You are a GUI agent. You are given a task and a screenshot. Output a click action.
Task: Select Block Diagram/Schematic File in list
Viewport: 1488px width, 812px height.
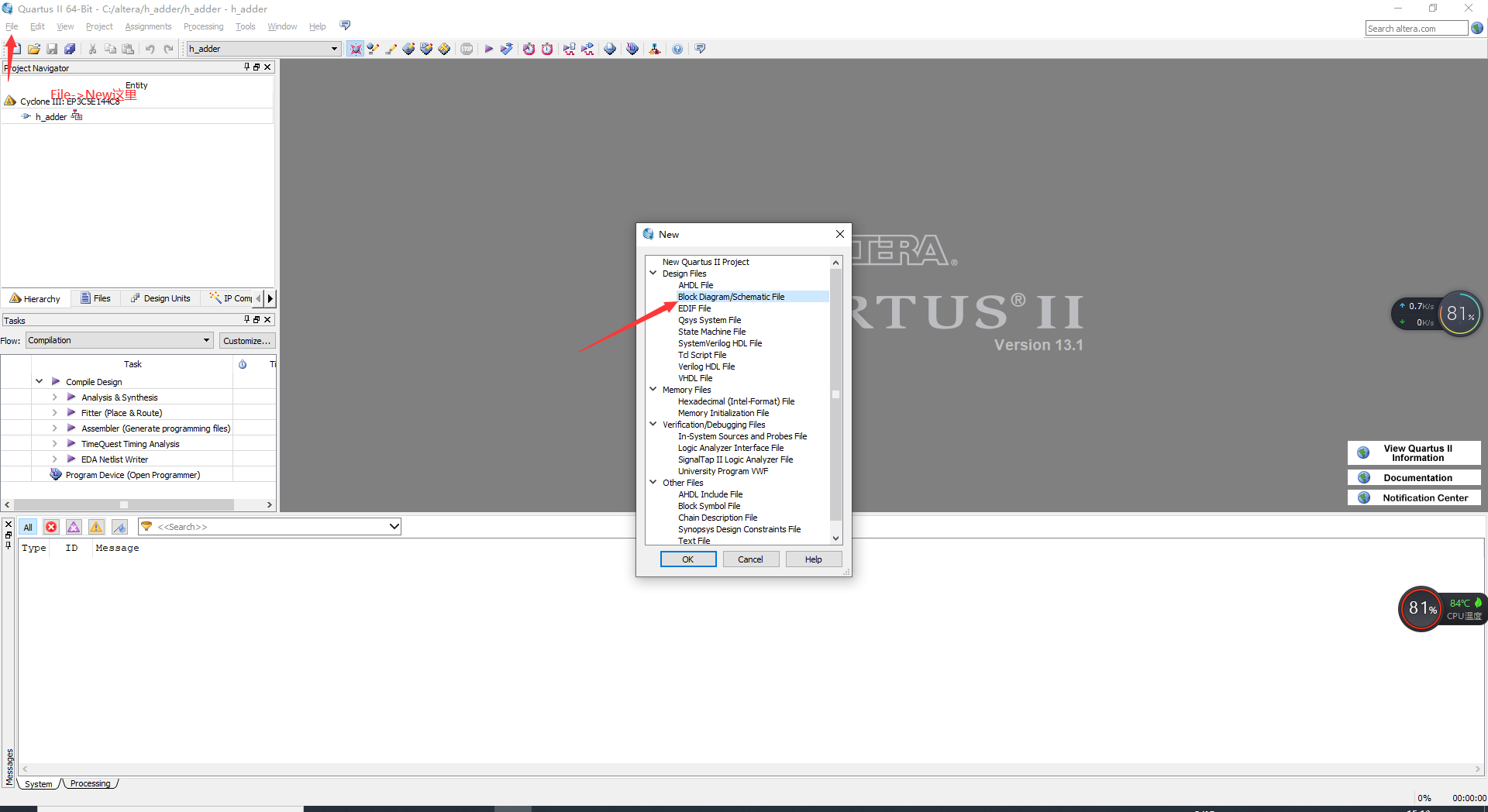click(x=731, y=297)
